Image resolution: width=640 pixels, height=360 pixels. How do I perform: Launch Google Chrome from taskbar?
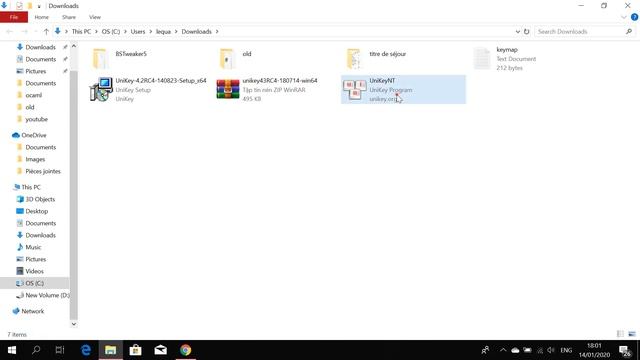click(x=185, y=350)
